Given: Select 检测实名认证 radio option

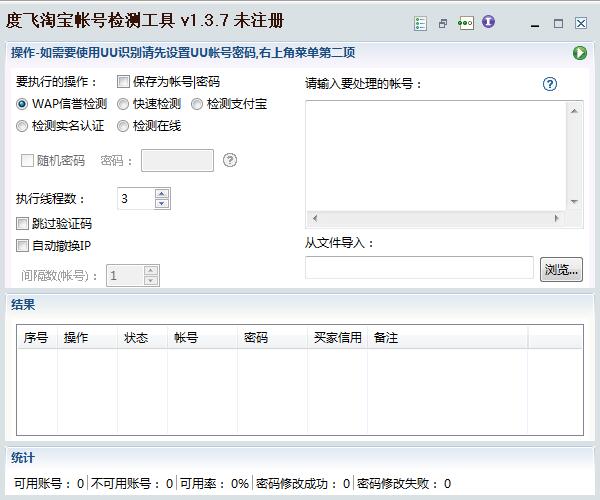Looking at the screenshot, I should 22,126.
